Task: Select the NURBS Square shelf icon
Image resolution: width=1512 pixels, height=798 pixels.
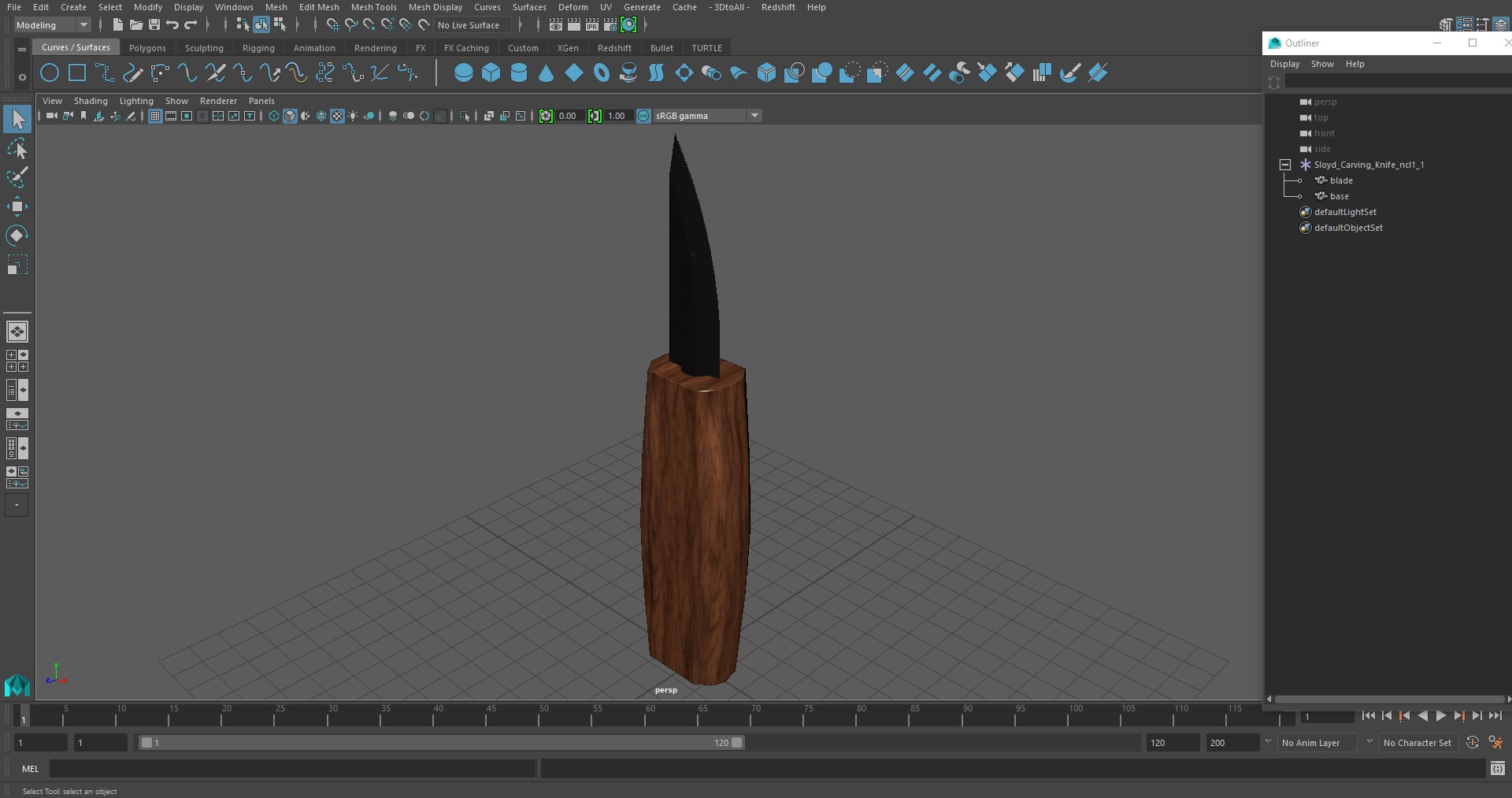Action: click(77, 73)
